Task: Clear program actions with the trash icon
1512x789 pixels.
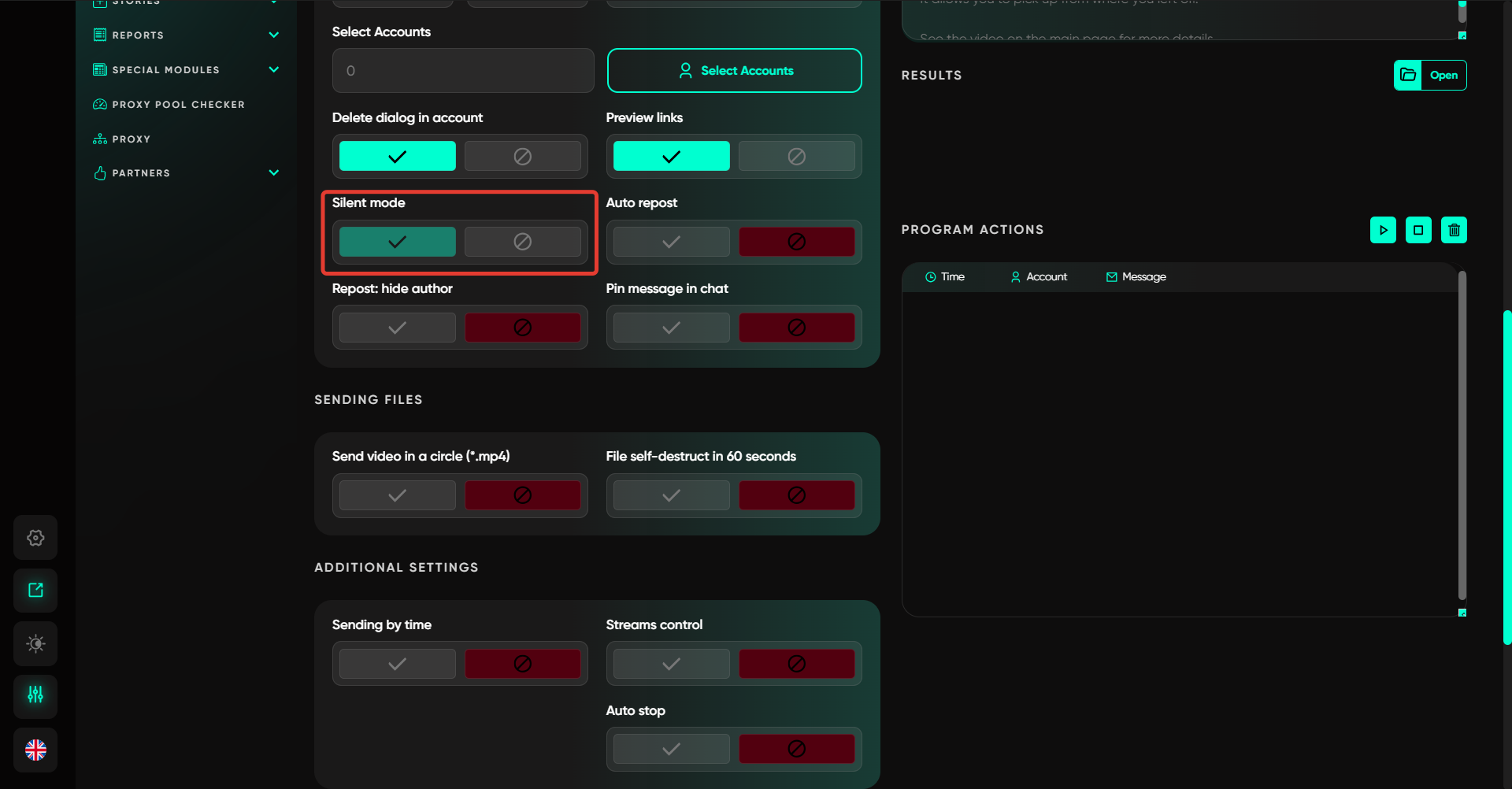Action: pos(1454,230)
